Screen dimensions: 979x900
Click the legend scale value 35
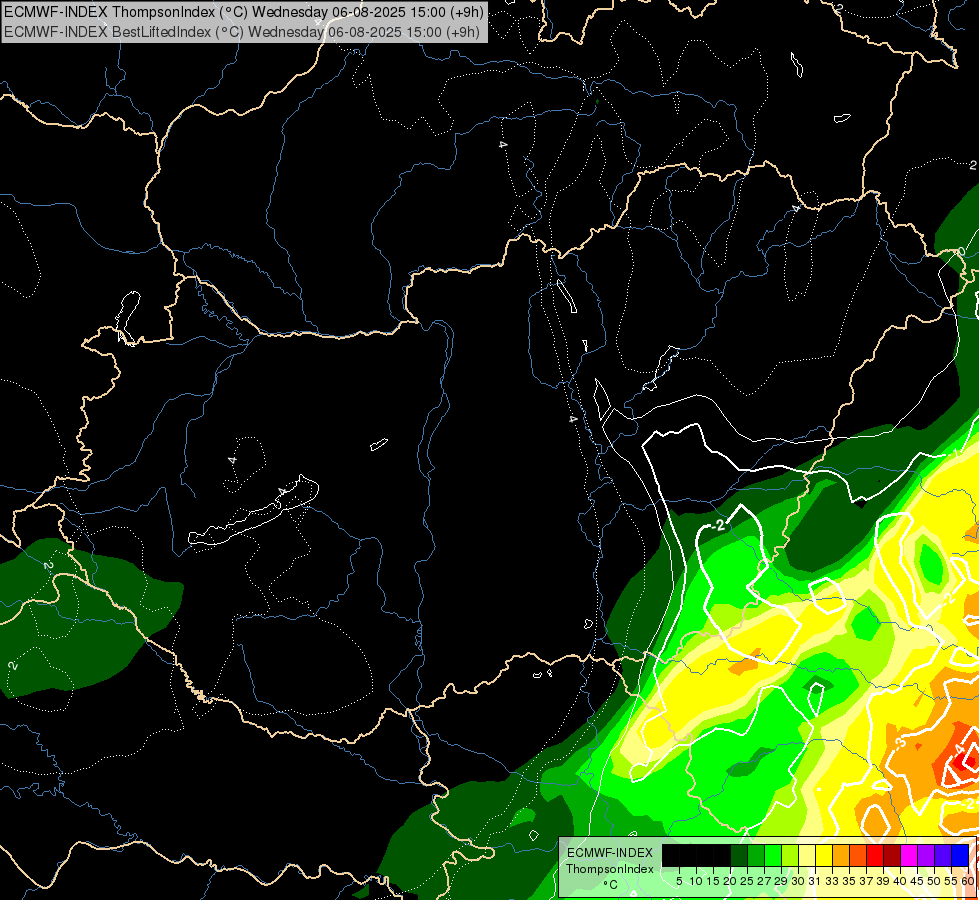click(x=850, y=881)
